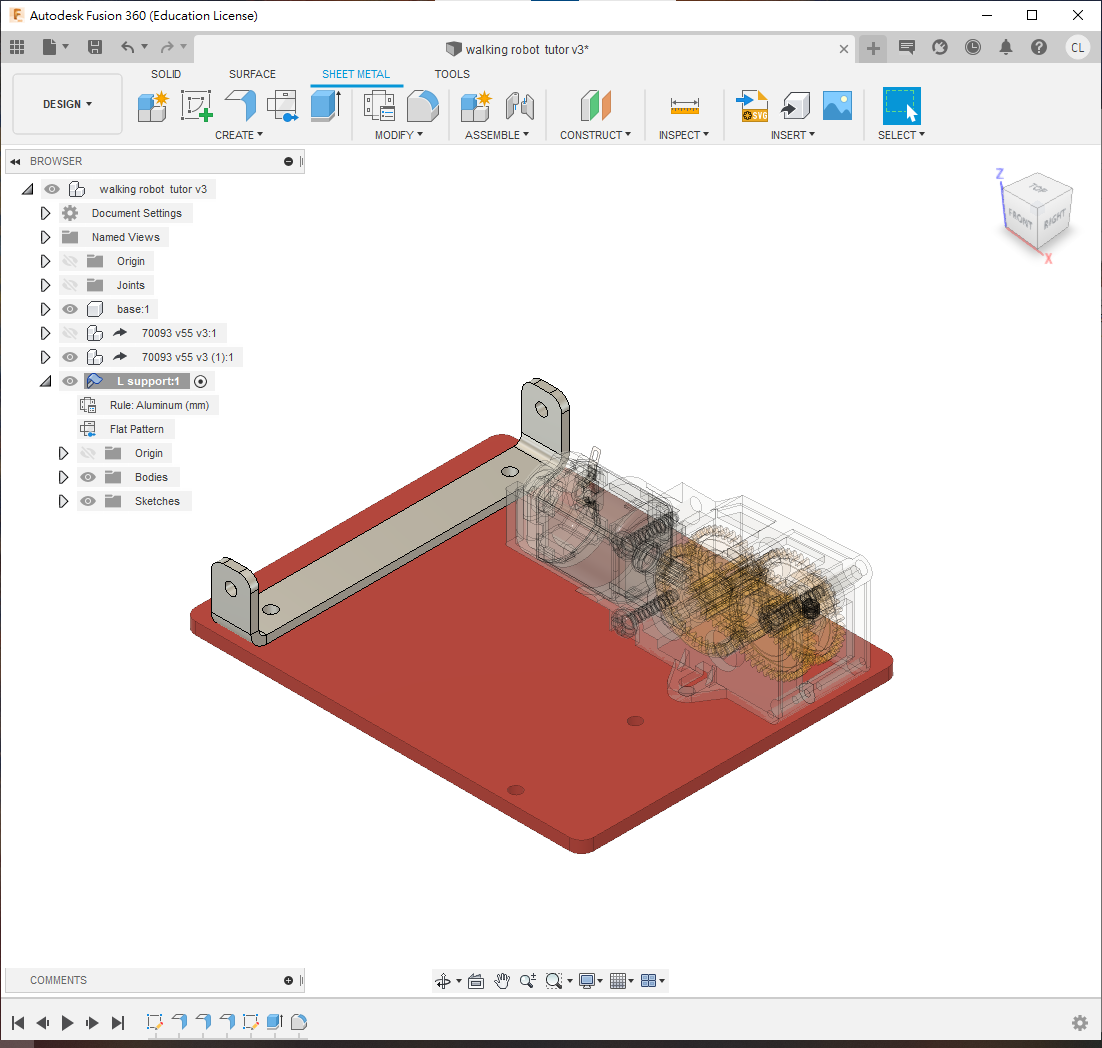The height and width of the screenshot is (1048, 1102).
Task: Expand the Document Settings tree node
Action: (x=45, y=213)
